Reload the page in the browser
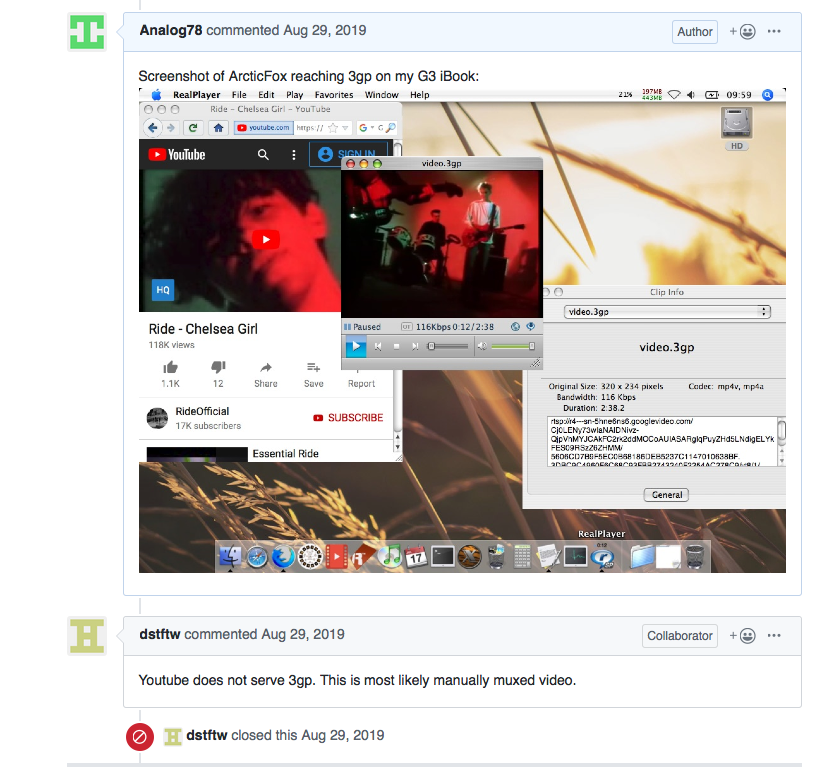 (x=193, y=128)
